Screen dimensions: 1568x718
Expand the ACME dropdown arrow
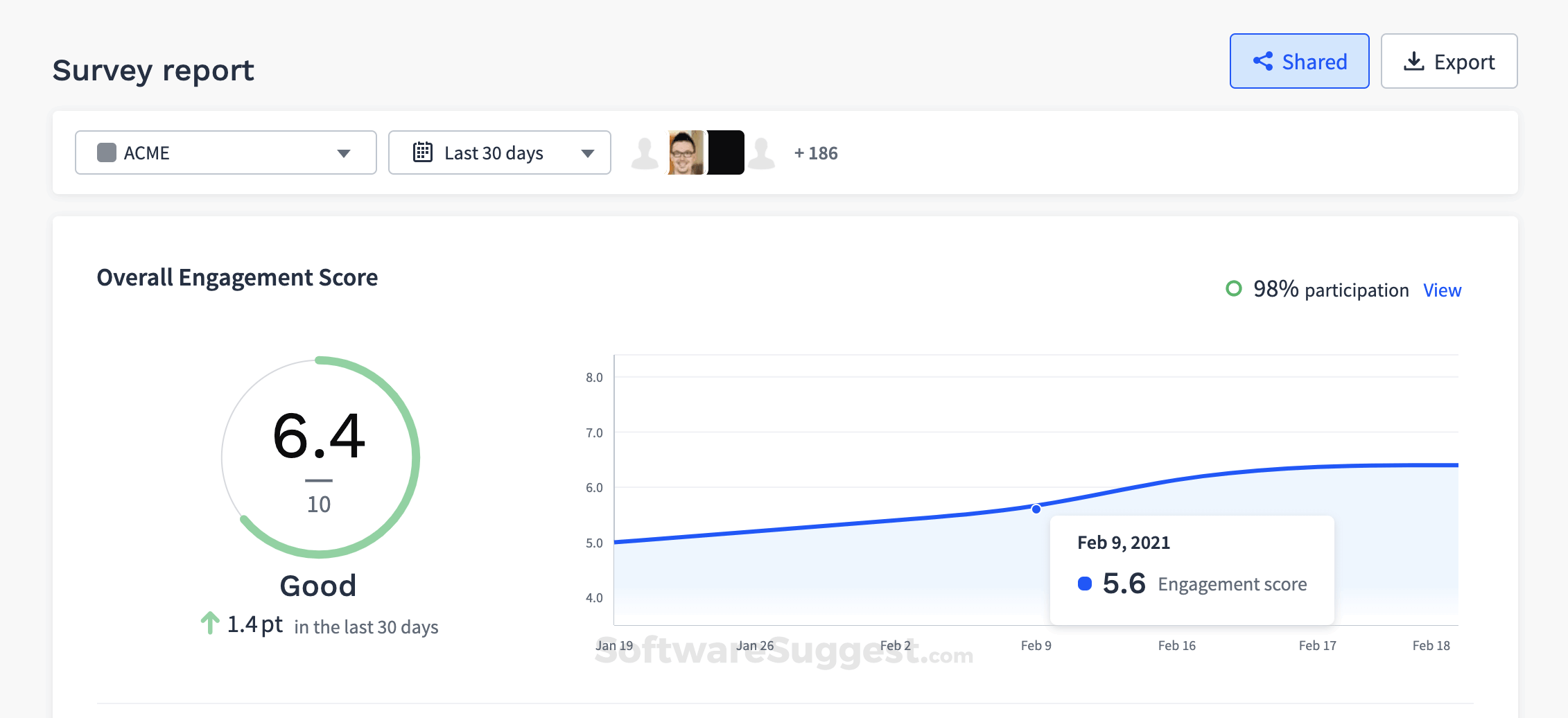tap(343, 153)
